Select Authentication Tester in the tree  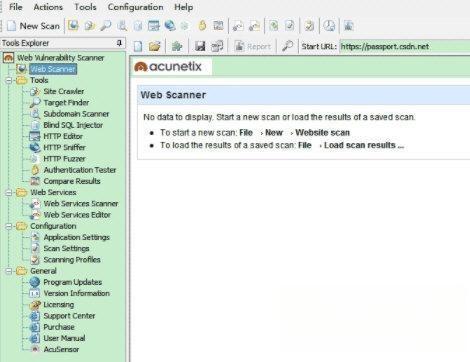(x=80, y=170)
